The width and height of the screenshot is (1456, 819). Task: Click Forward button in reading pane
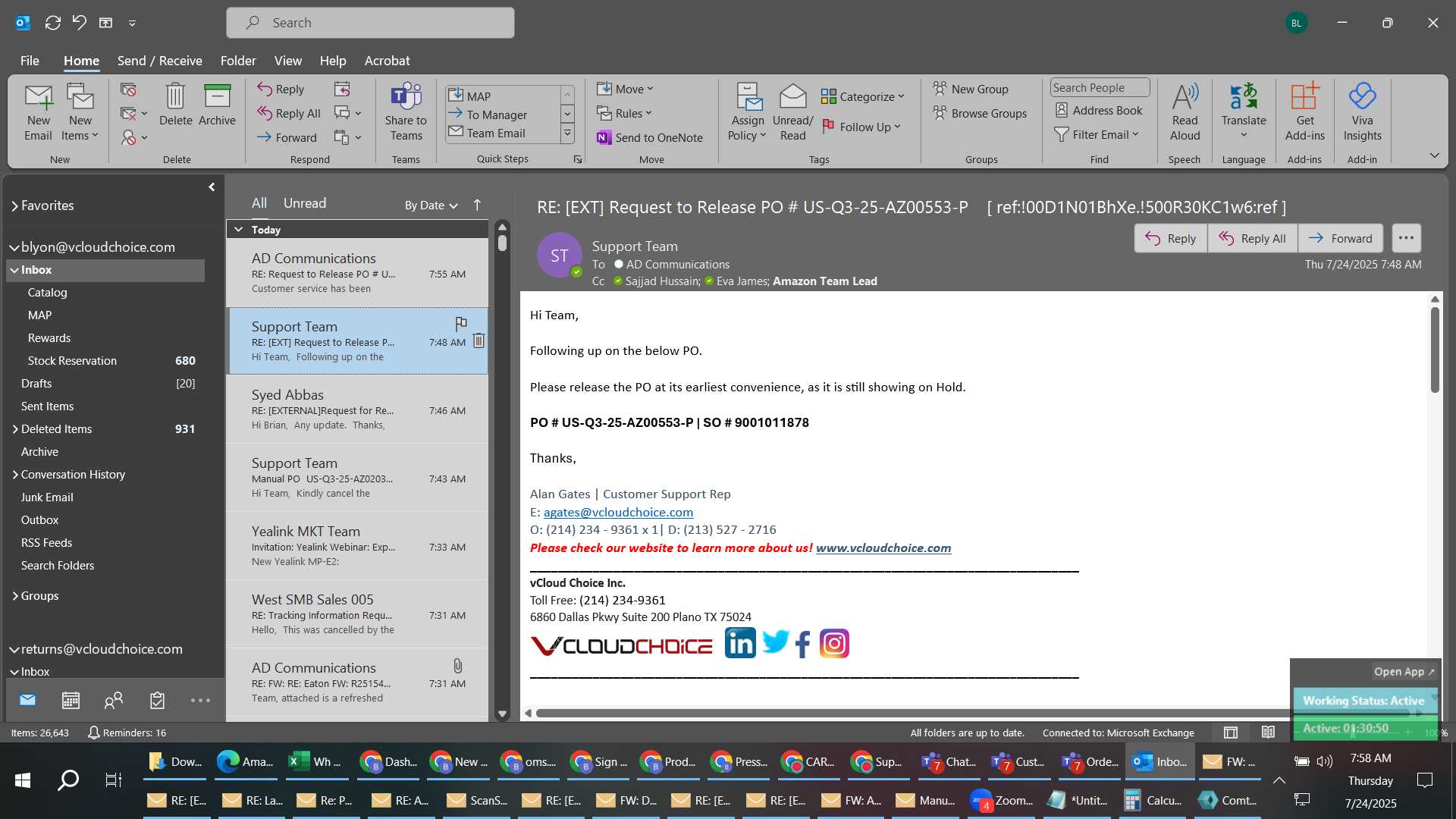pyautogui.click(x=1341, y=238)
